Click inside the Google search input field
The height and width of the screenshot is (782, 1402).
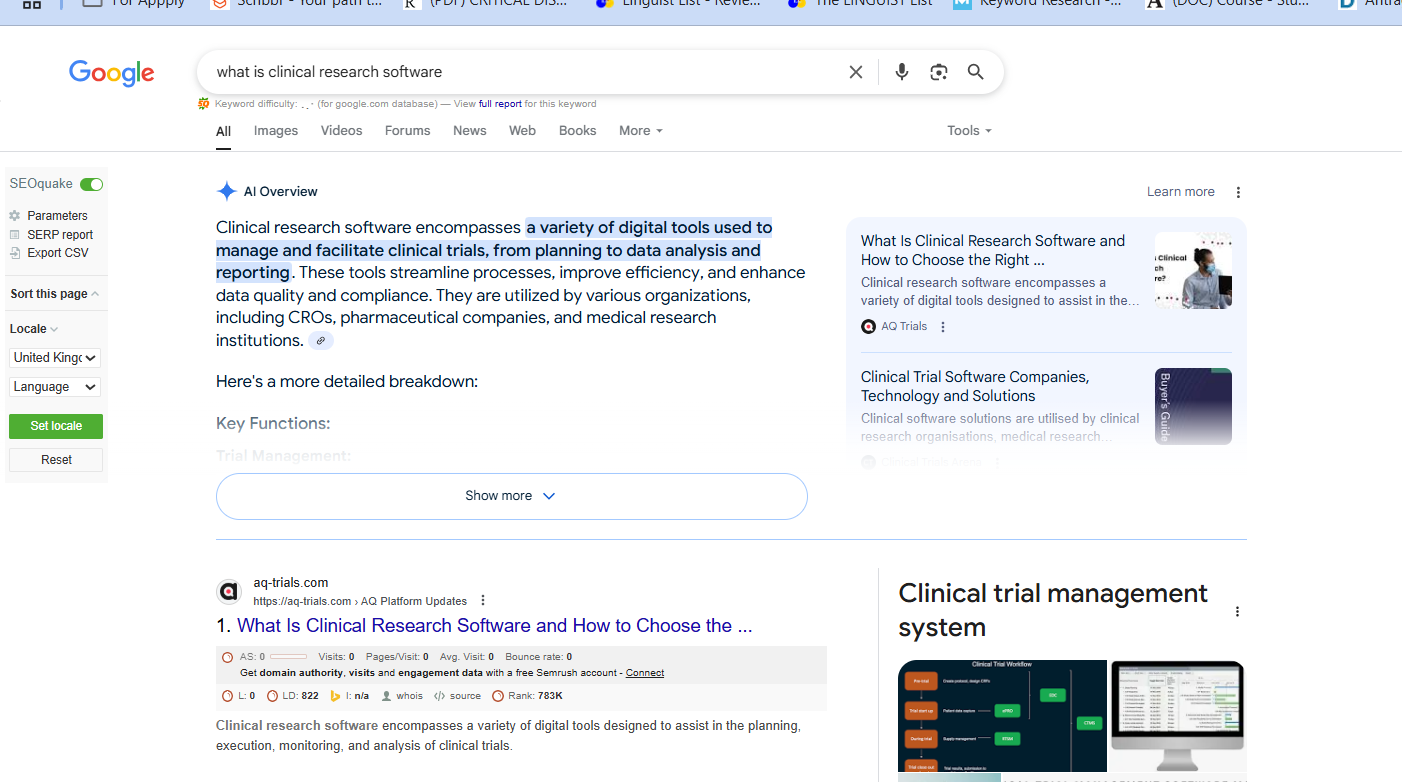tap(525, 72)
